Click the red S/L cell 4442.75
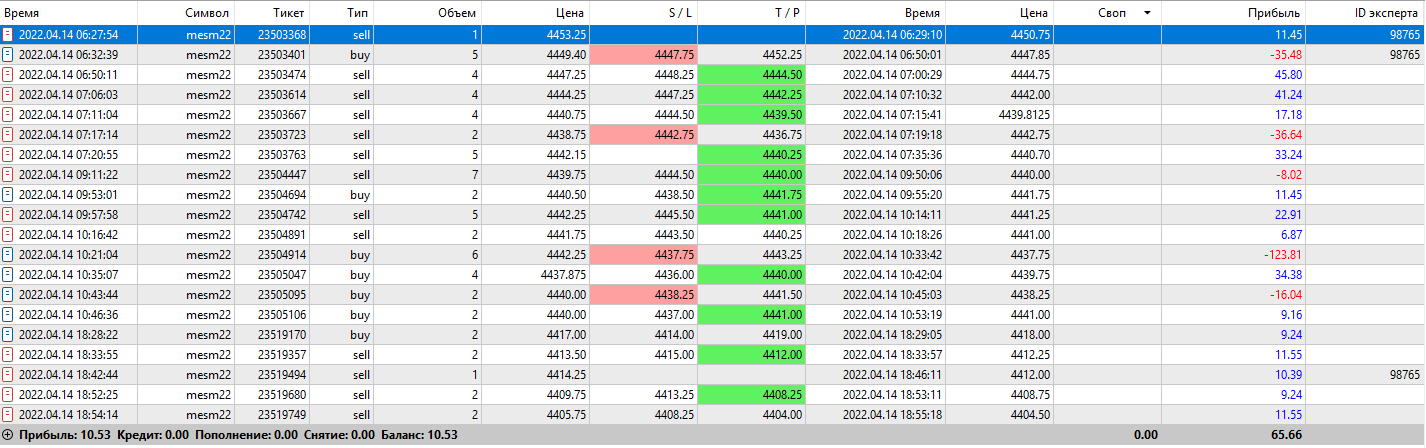This screenshot has width=1426, height=448. pos(643,134)
